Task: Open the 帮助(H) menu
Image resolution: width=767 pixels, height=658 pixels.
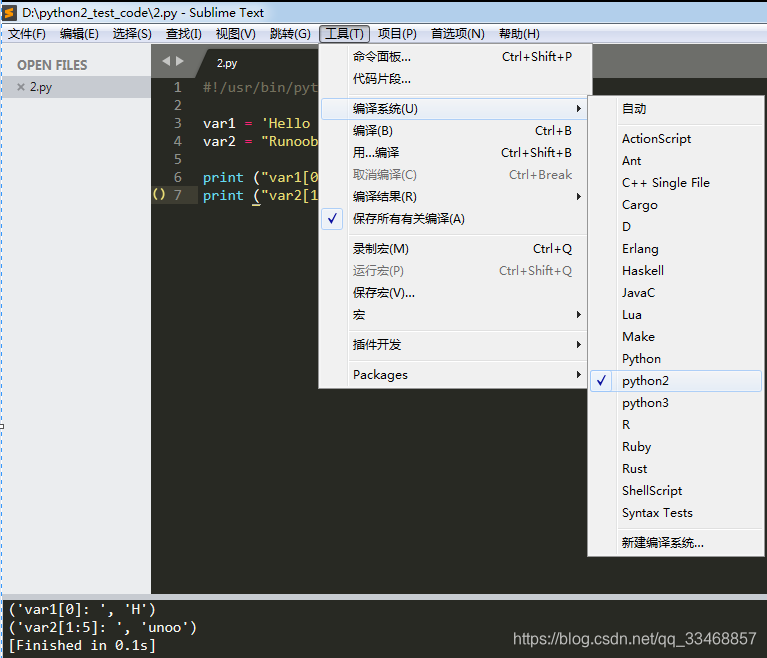Action: 519,34
